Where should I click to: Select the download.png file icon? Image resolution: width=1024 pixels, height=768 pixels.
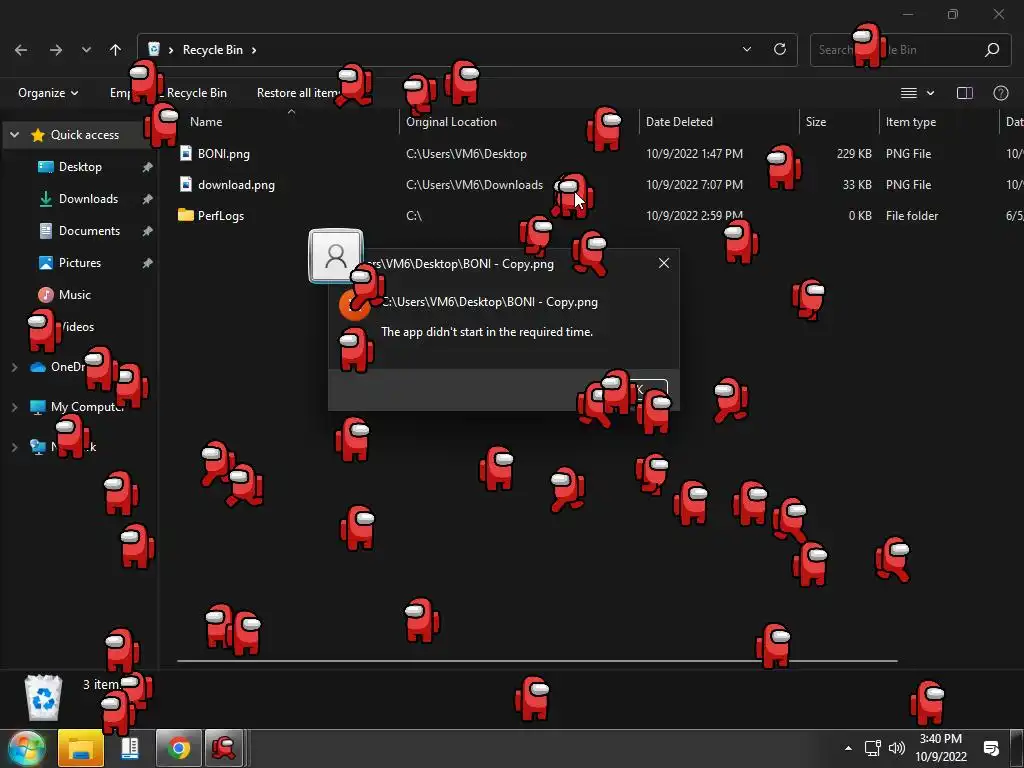(x=185, y=184)
